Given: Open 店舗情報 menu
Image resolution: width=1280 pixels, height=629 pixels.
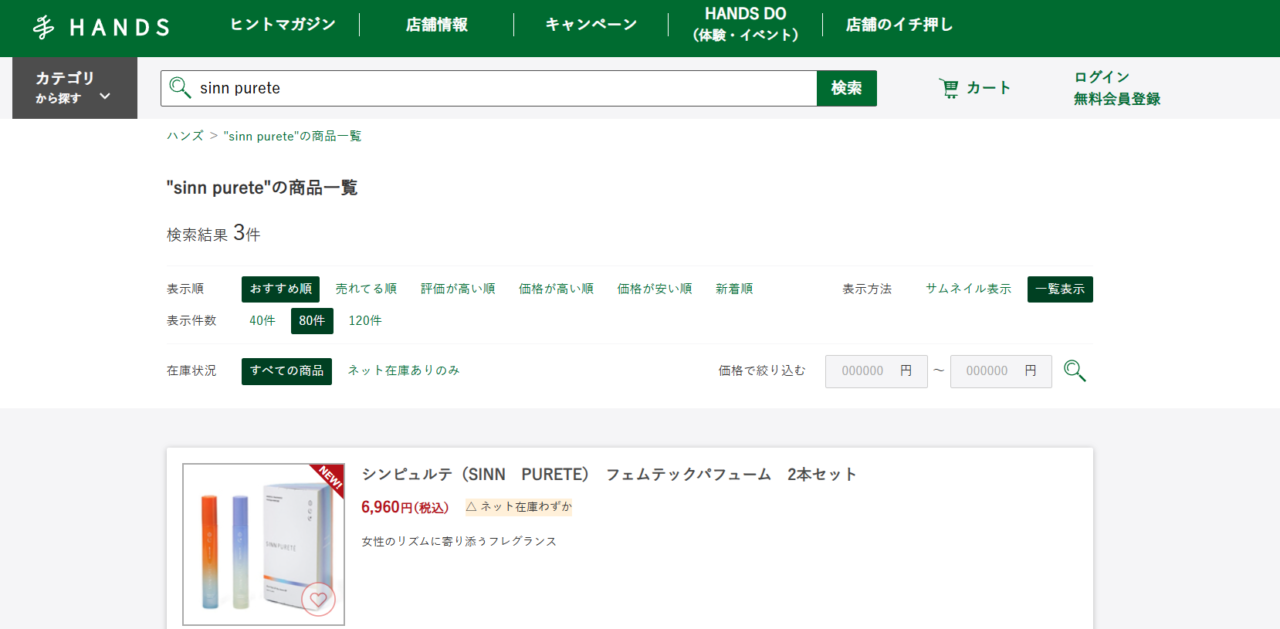Looking at the screenshot, I should pyautogui.click(x=436, y=25).
